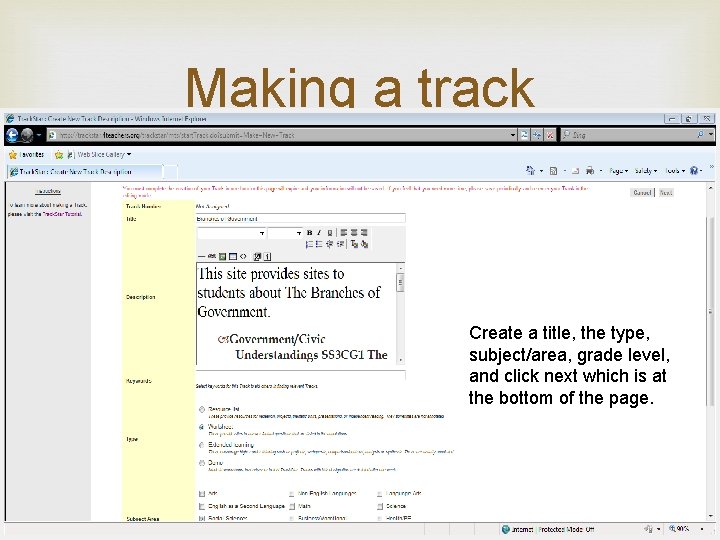Viewport: 720px width, 540px height.
Task: Click the search magnifier icon
Action: tap(700, 135)
